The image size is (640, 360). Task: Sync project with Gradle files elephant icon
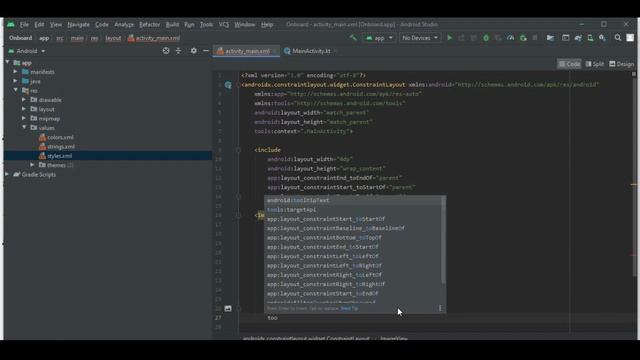pos(578,38)
